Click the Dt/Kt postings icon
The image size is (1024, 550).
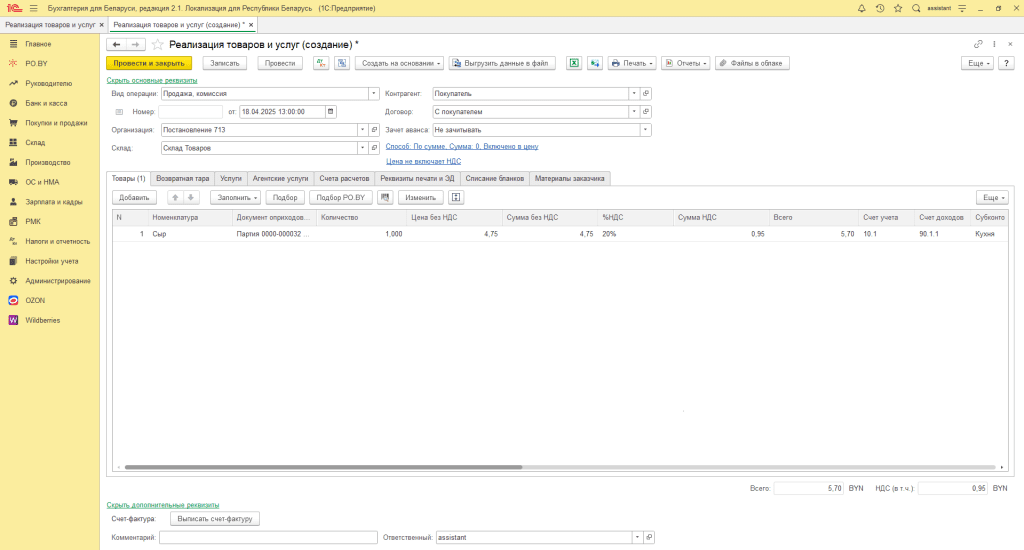(321, 63)
